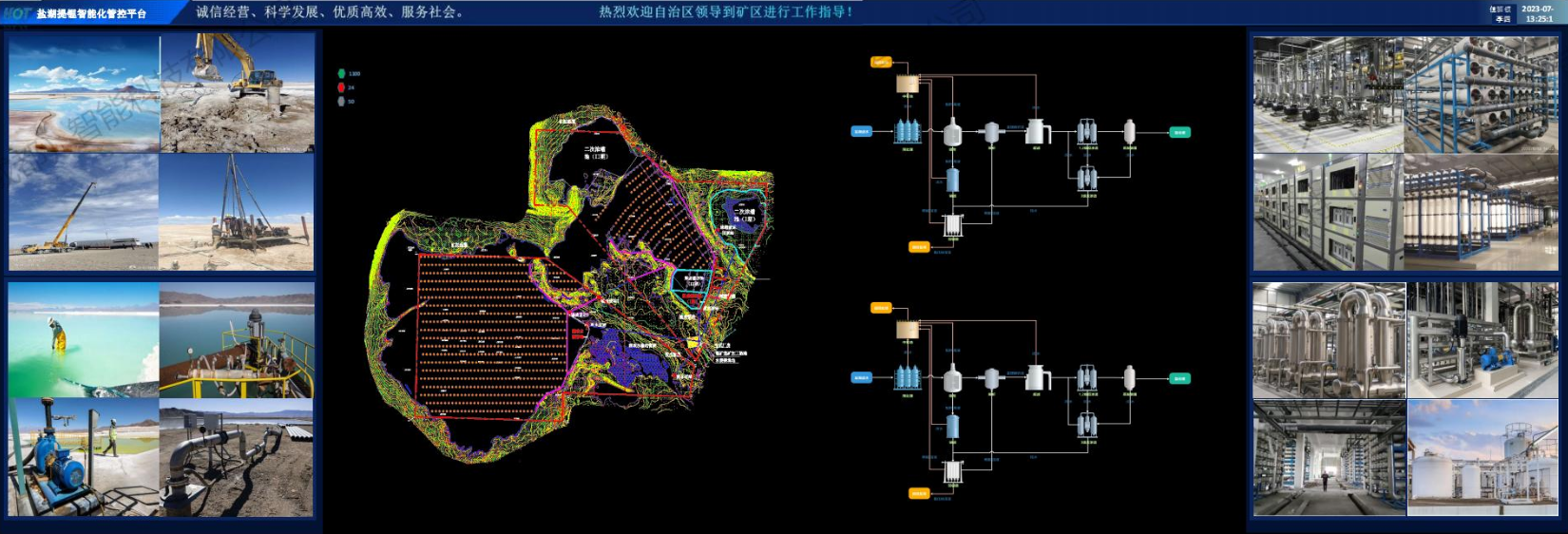Image resolution: width=1568 pixels, height=534 pixels.
Task: Open the white outdoor storage tanks photo
Action: (x=1482, y=458)
